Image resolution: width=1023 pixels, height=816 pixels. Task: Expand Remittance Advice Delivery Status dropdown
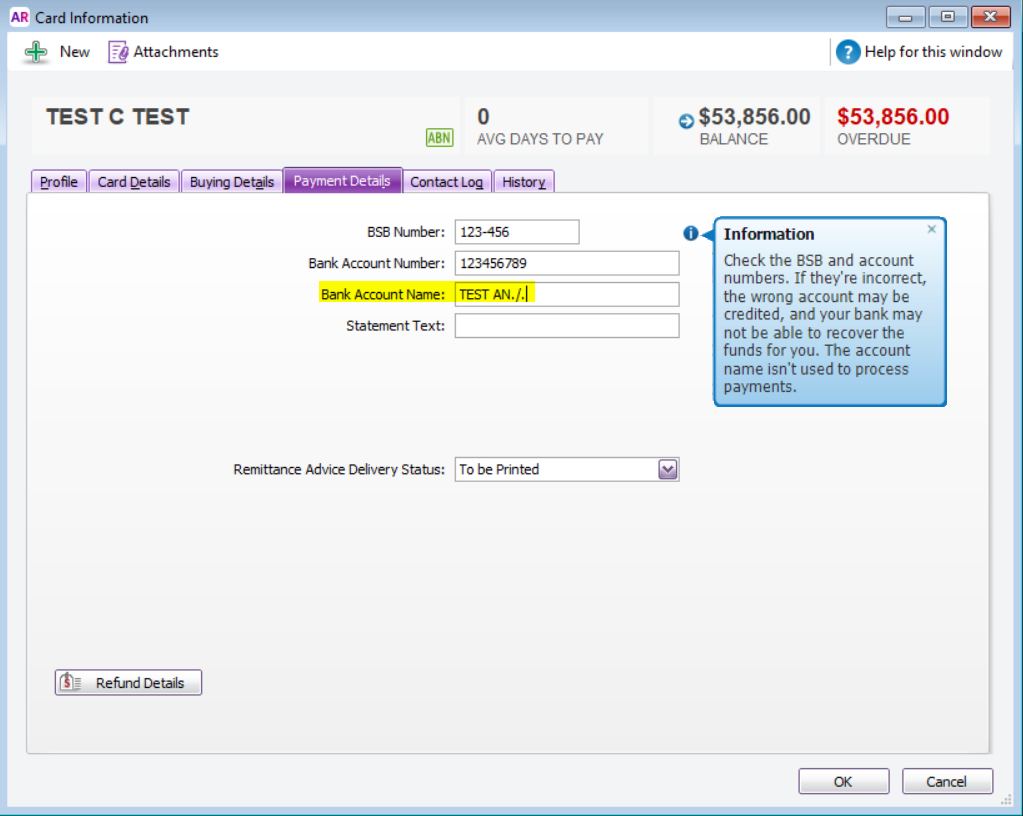coord(667,470)
